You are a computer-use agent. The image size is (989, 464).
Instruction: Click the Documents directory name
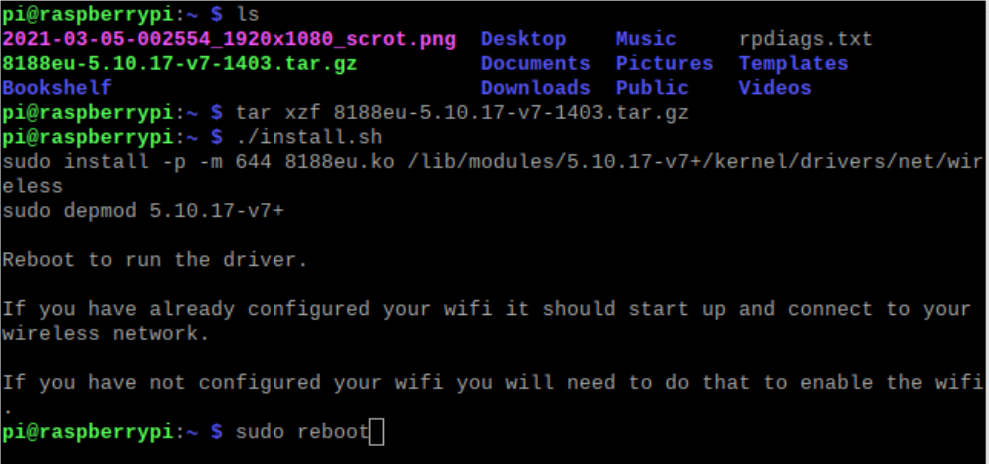click(535, 64)
